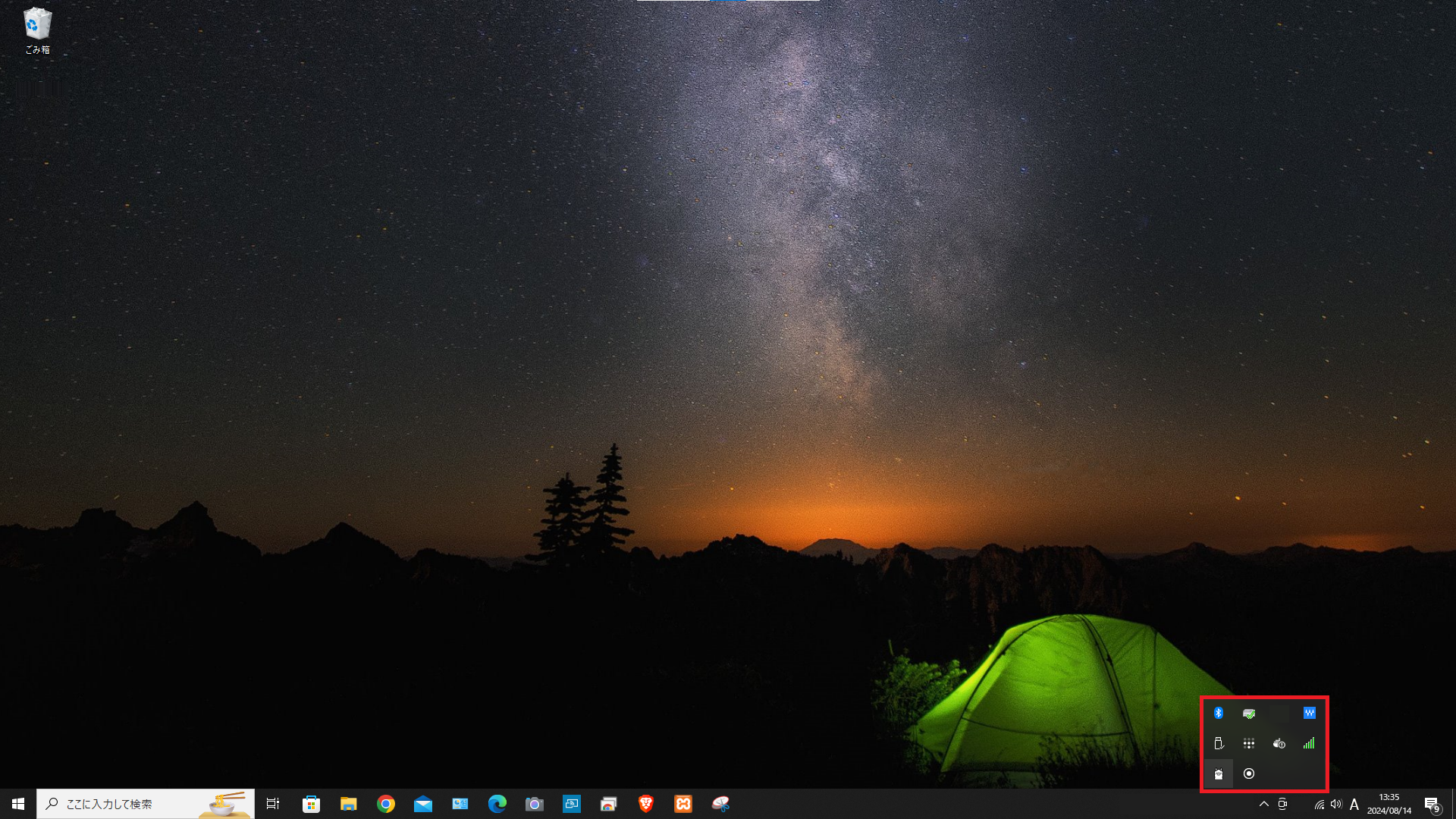Open the Snipping Tool taskbar icon

coord(720,804)
